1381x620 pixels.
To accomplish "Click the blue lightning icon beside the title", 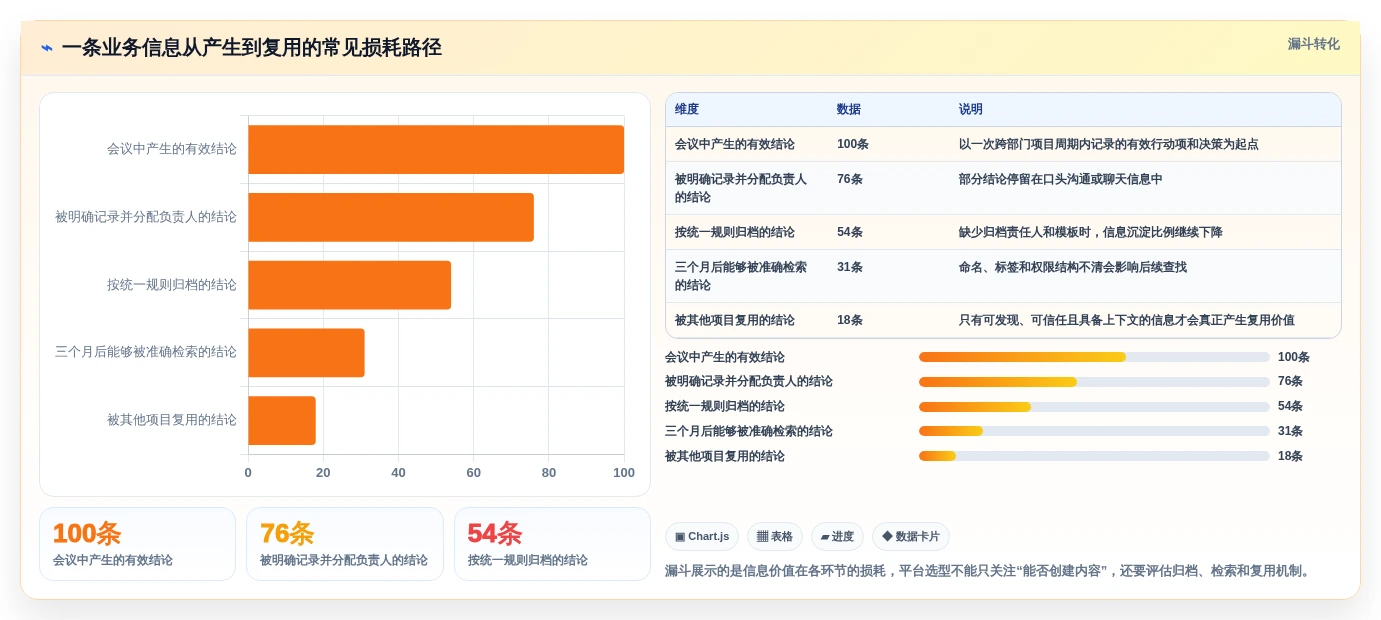I will (47, 48).
